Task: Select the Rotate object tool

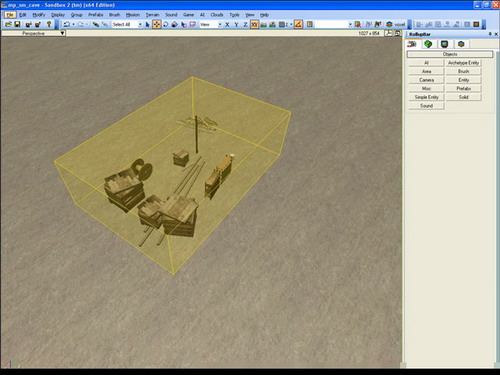Action: [x=166, y=24]
